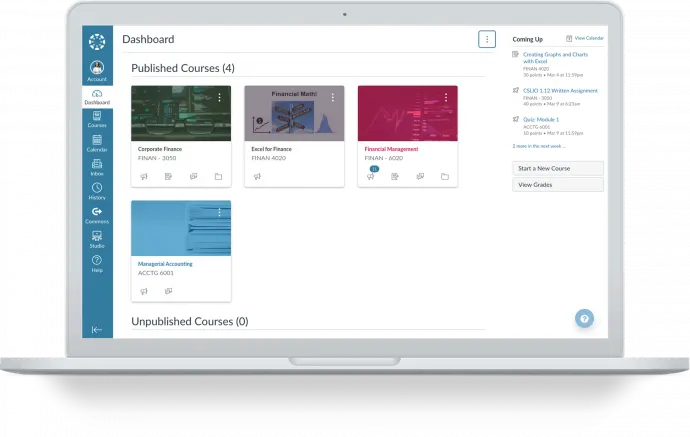Screen dimensions: 690x437
Task: Click the Managerial Accounting card image
Action: 181,228
